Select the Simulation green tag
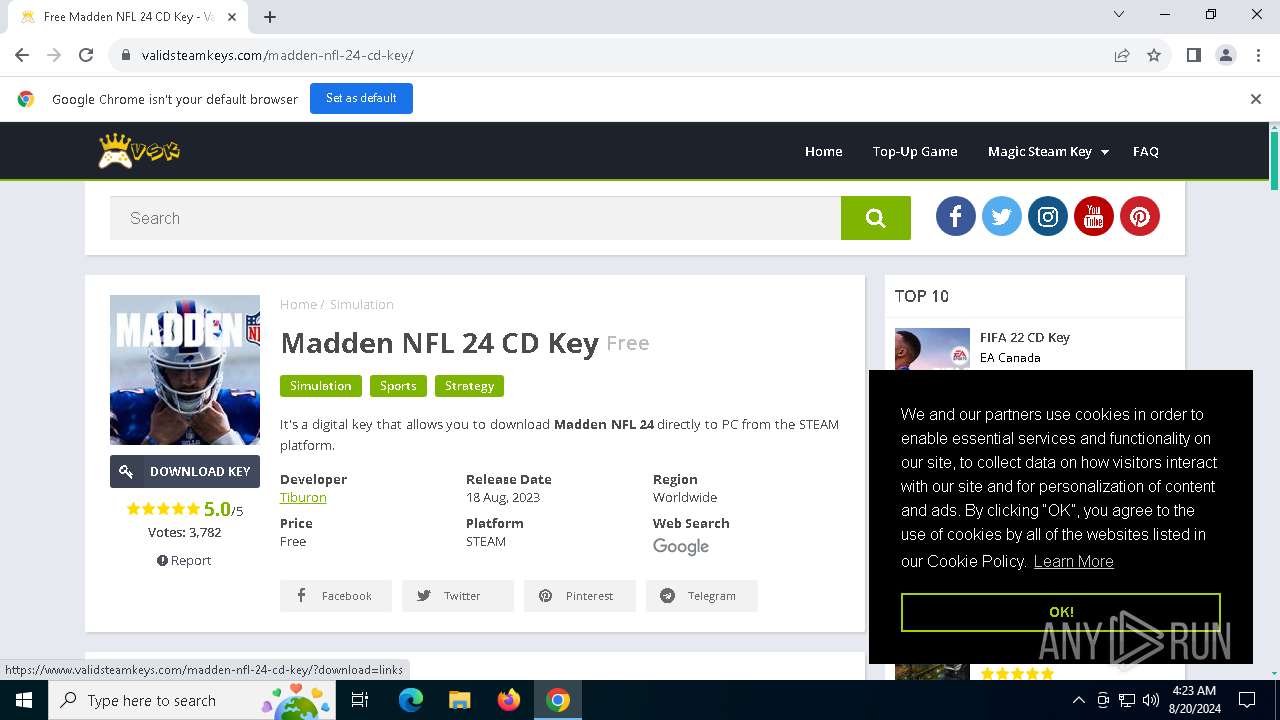The image size is (1280, 720). point(320,386)
